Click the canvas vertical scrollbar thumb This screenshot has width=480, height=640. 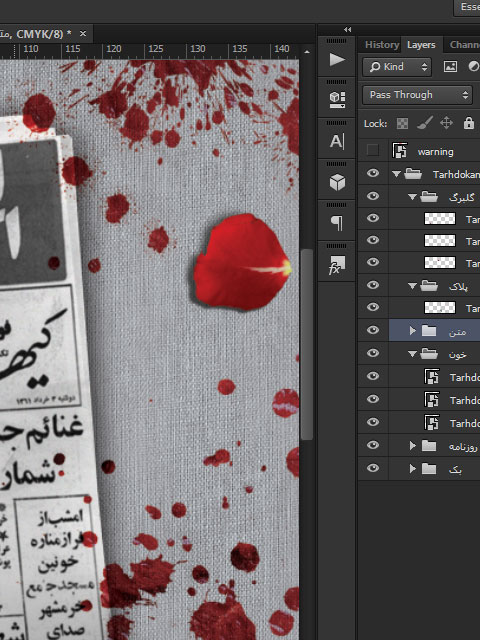pyautogui.click(x=307, y=344)
